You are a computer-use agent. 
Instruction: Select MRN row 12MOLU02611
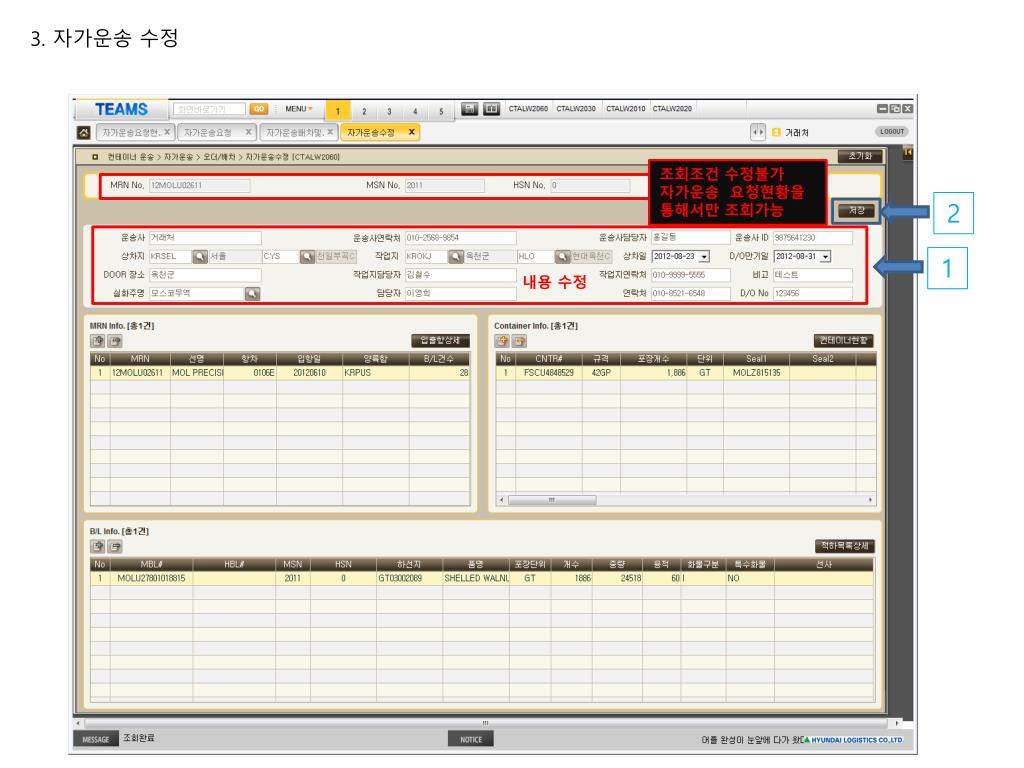click(x=280, y=373)
